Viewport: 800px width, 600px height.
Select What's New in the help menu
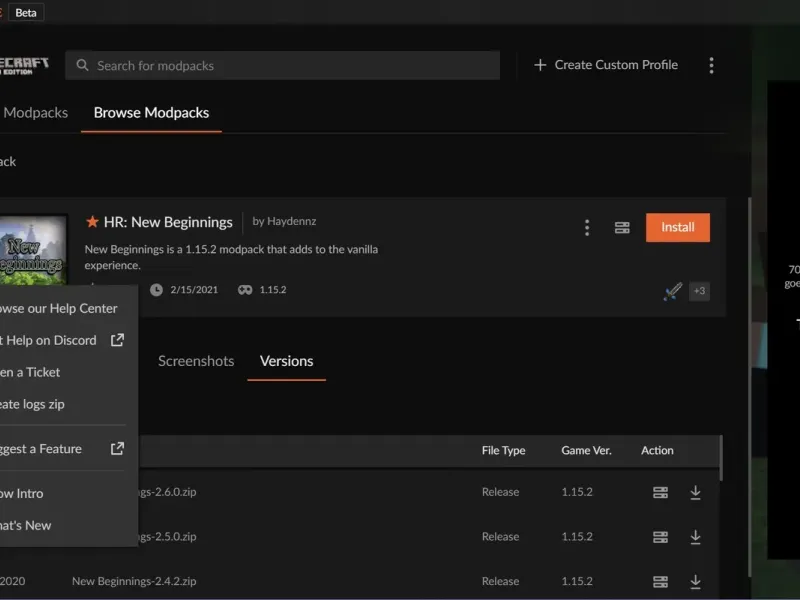click(x=25, y=525)
